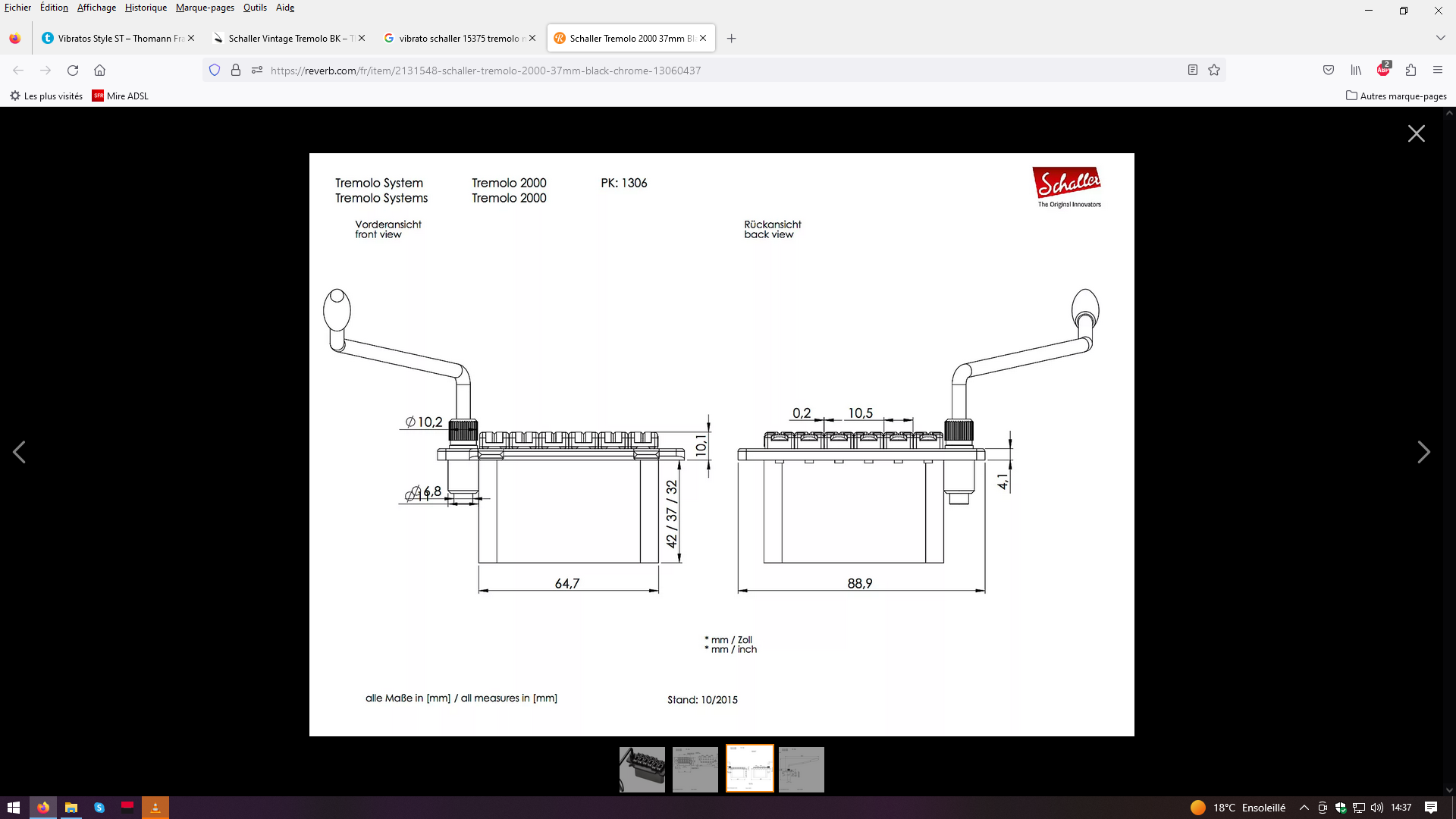This screenshot has width=1456, height=819.
Task: Open the Windows Start menu
Action: pyautogui.click(x=14, y=808)
